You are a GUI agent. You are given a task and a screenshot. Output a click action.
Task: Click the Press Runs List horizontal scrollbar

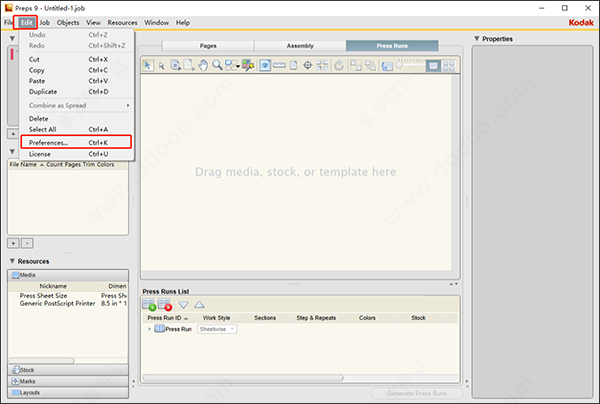click(x=243, y=378)
